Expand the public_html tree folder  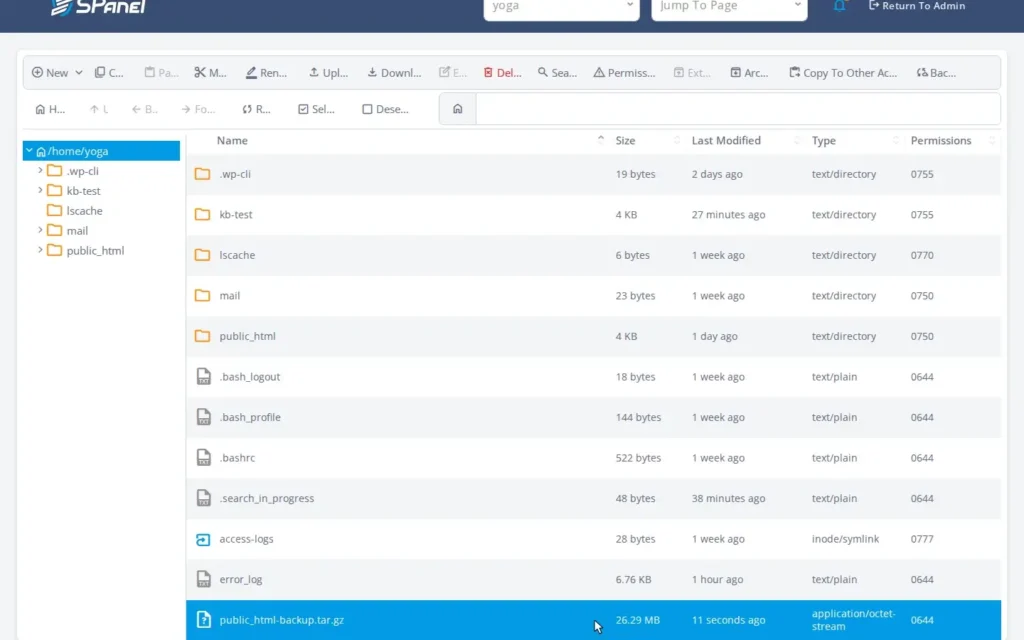40,250
